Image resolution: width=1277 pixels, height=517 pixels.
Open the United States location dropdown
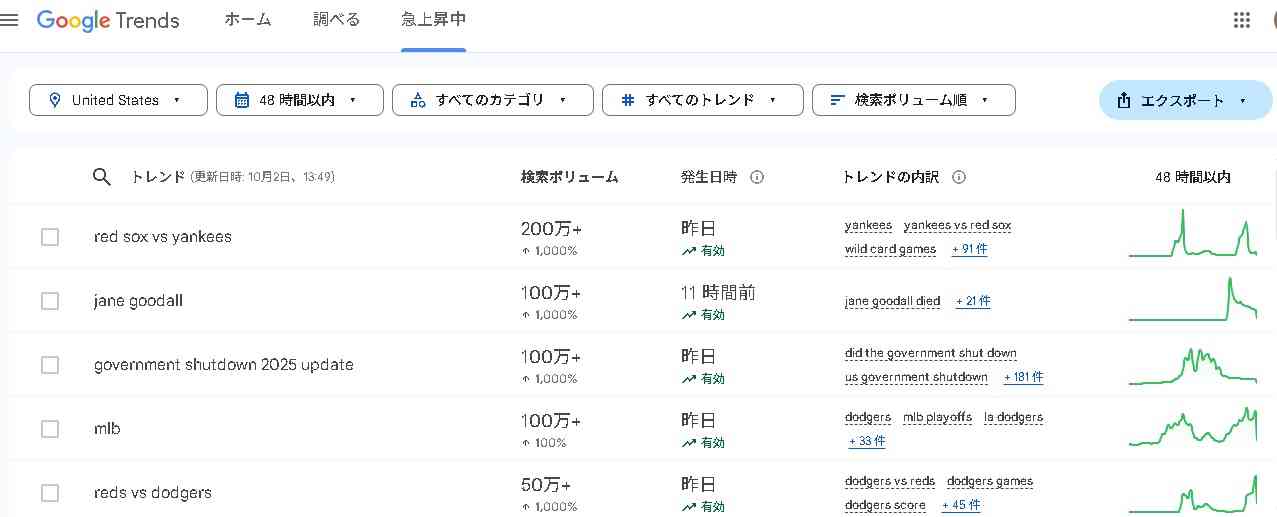click(x=118, y=100)
